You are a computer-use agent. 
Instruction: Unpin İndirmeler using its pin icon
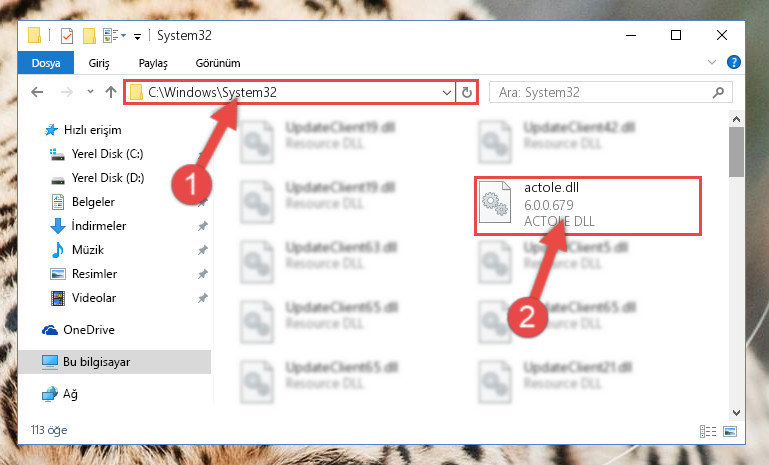click(202, 226)
